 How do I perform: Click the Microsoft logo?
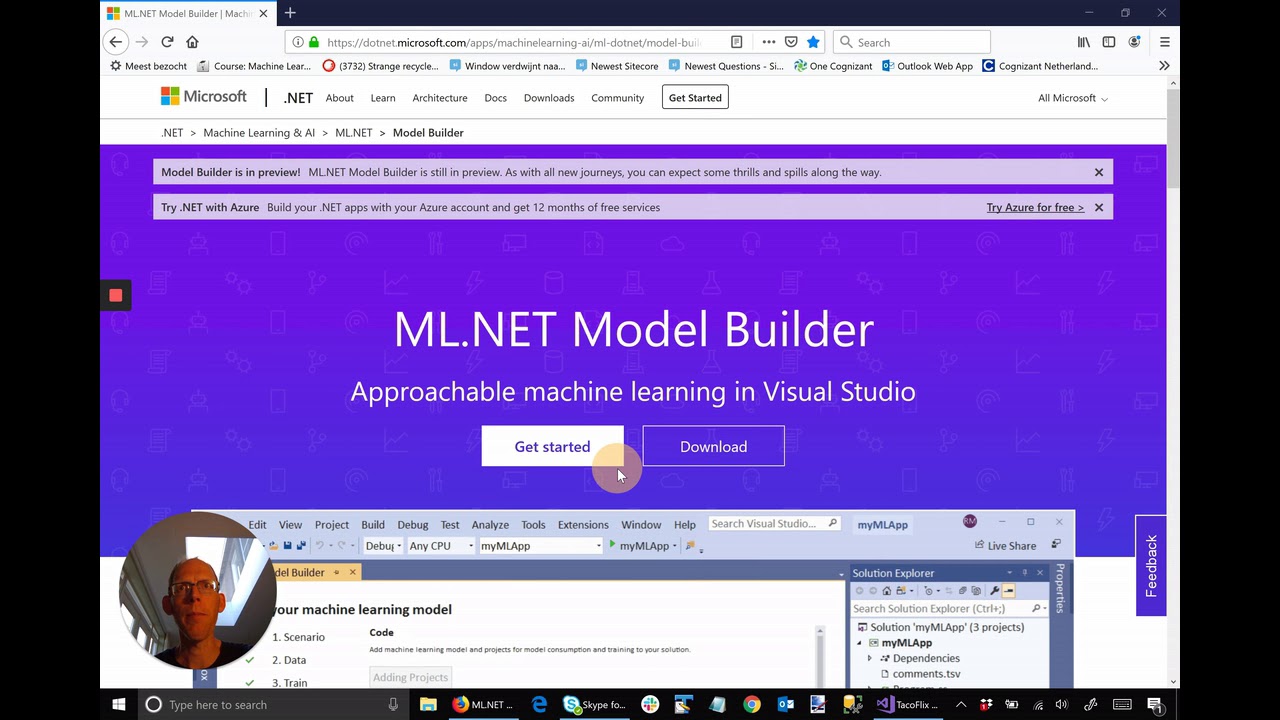pyautogui.click(x=204, y=97)
